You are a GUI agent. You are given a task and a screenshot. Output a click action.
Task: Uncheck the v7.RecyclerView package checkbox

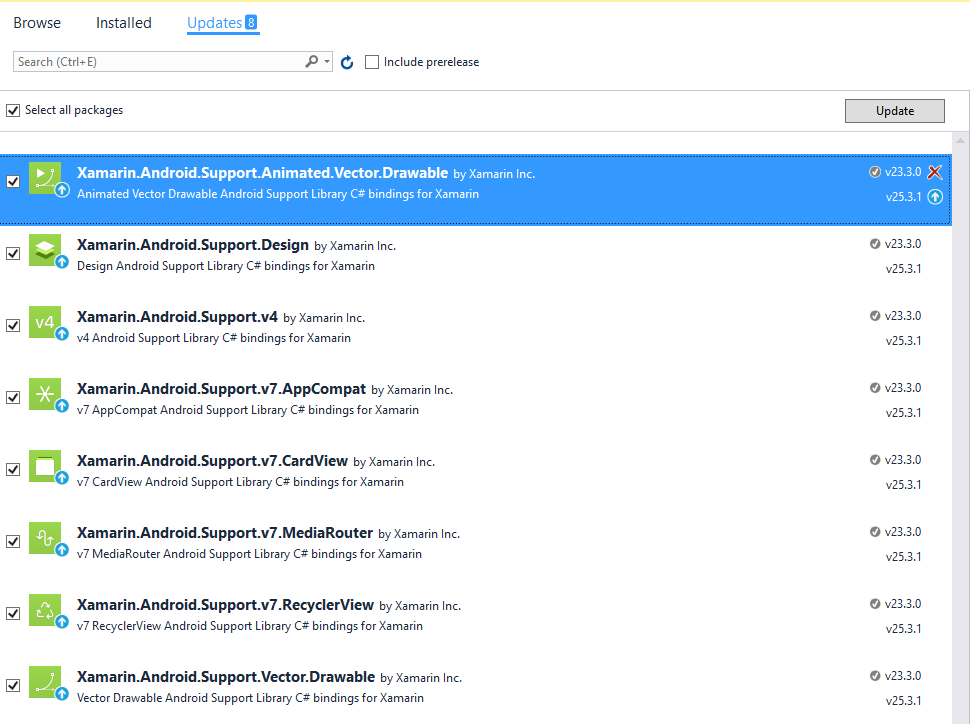point(13,613)
